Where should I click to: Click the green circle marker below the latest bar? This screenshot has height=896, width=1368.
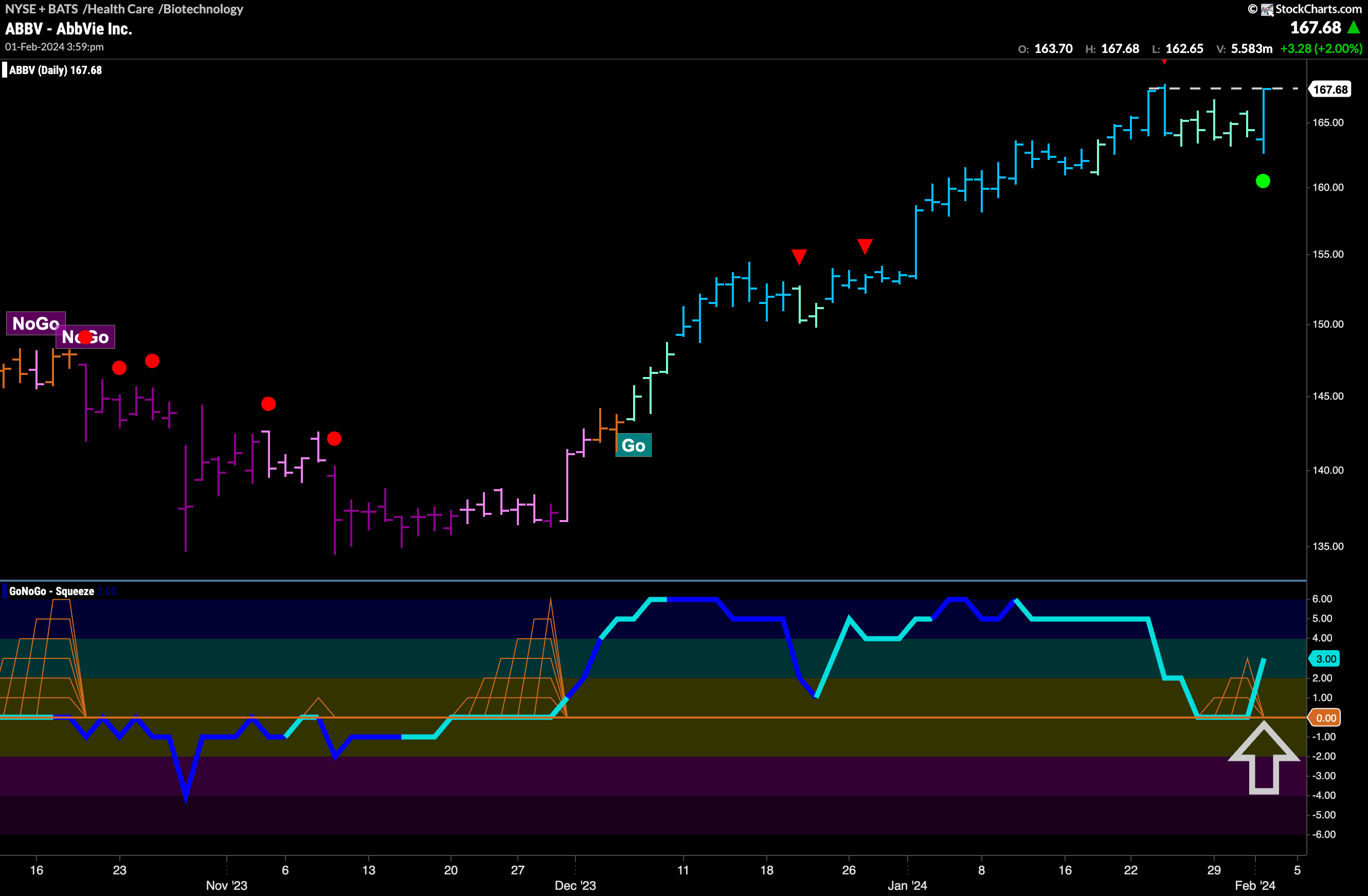point(1263,182)
